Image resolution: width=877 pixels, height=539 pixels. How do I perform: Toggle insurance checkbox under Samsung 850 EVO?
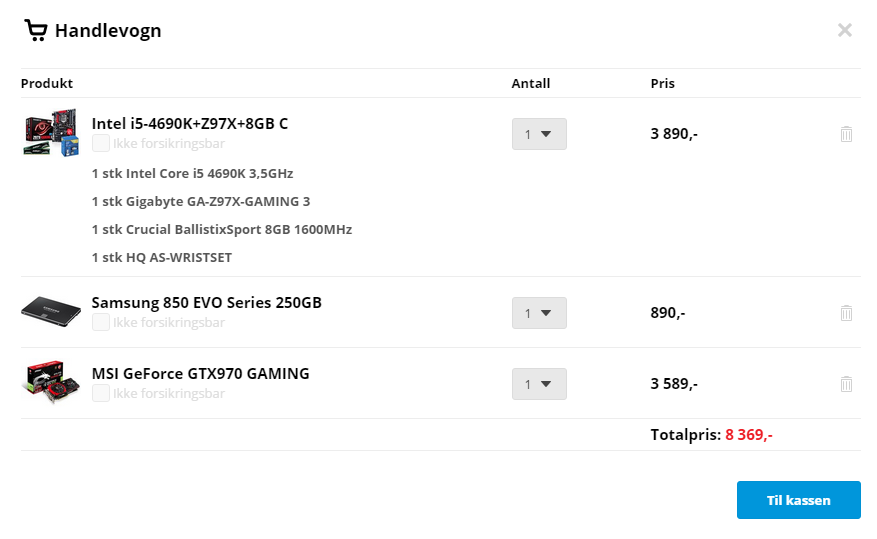pos(101,322)
